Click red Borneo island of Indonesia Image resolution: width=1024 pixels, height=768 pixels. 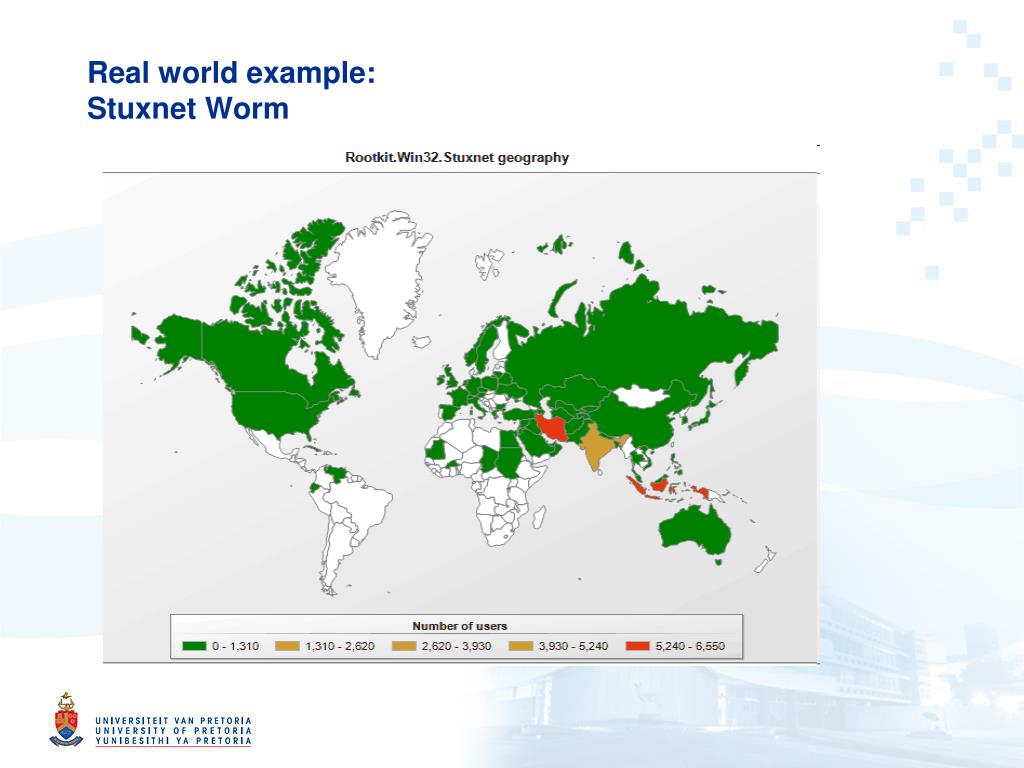click(x=660, y=485)
